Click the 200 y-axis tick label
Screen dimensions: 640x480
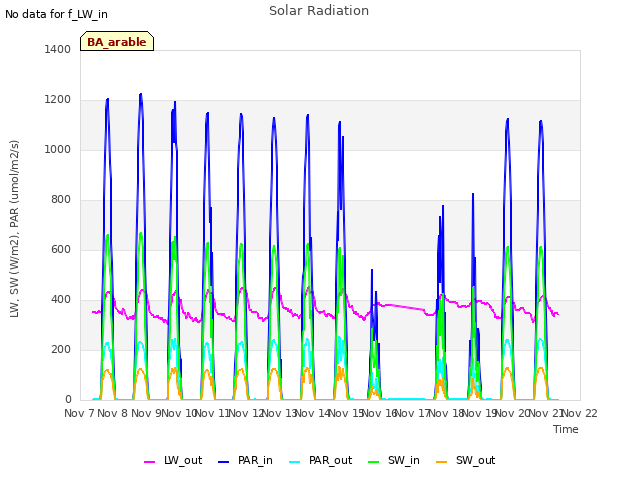click(61, 349)
